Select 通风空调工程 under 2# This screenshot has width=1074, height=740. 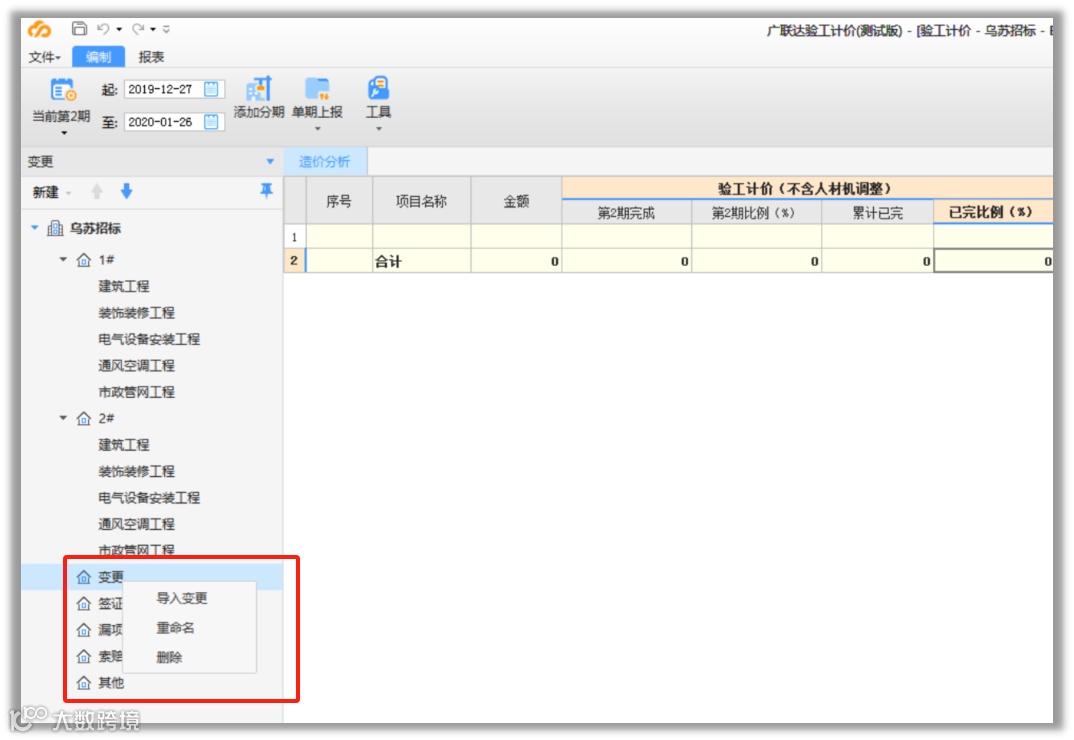(136, 524)
